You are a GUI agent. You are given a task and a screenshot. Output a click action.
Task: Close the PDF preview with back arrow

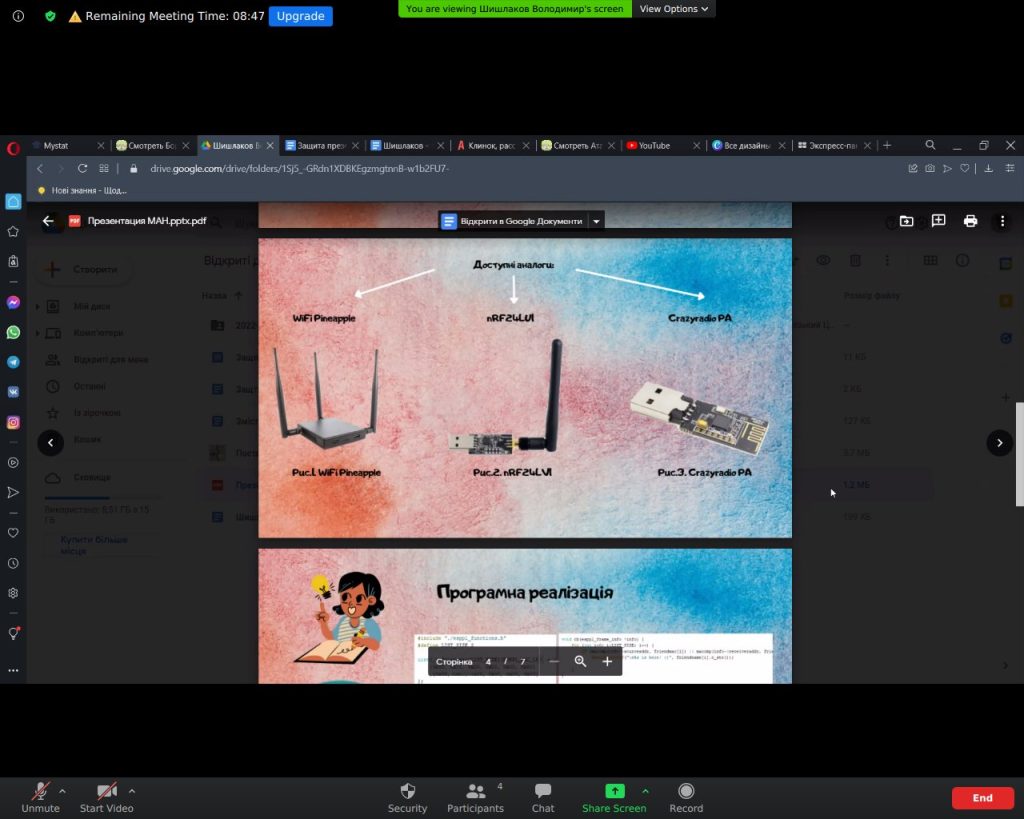48,221
